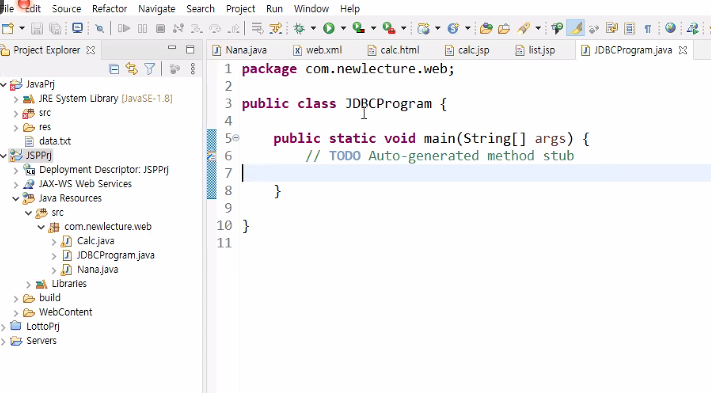Click the Coverage run icon
This screenshot has height=393, width=711.
click(x=359, y=29)
